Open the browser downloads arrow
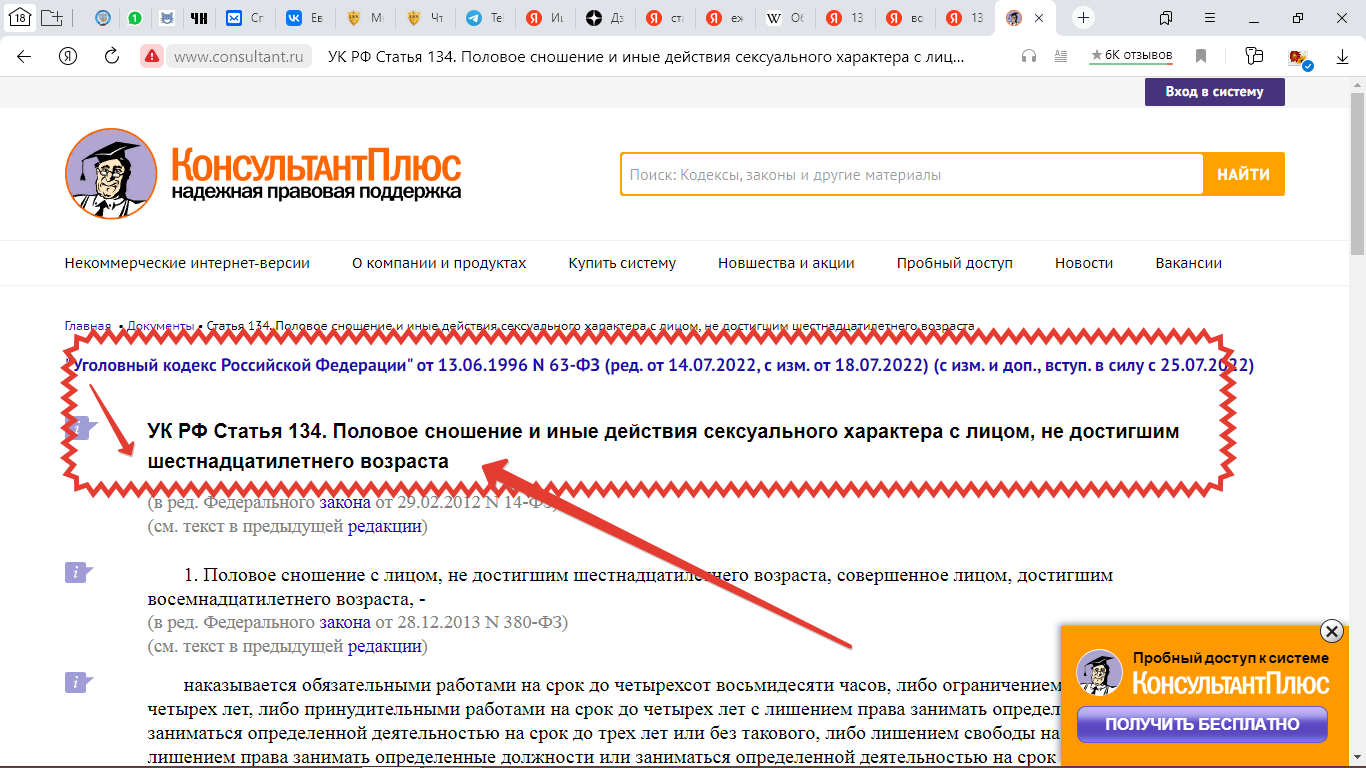Image resolution: width=1366 pixels, height=768 pixels. pos(1343,57)
